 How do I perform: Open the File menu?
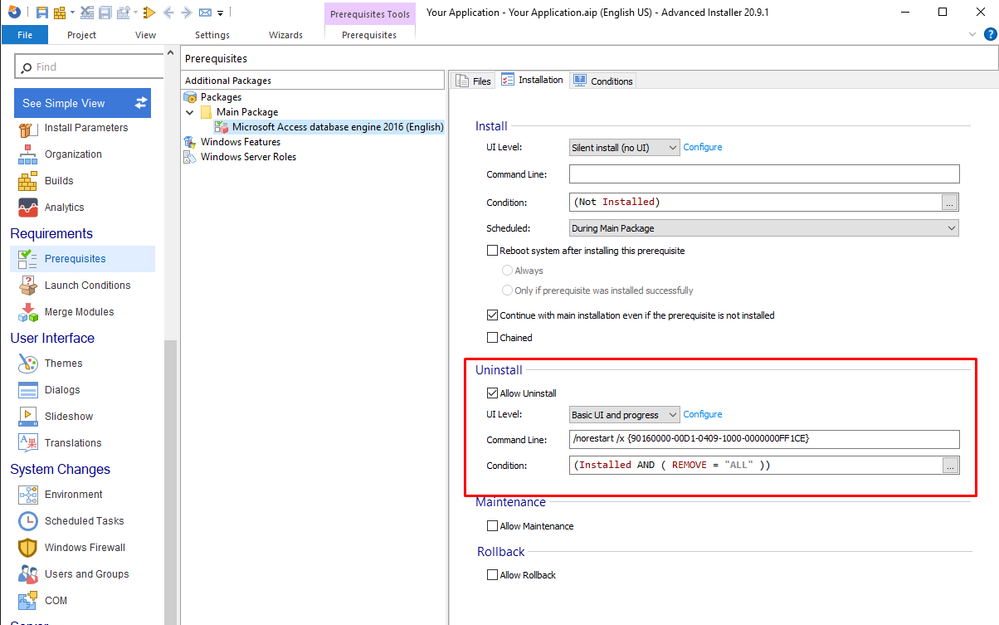coord(25,35)
